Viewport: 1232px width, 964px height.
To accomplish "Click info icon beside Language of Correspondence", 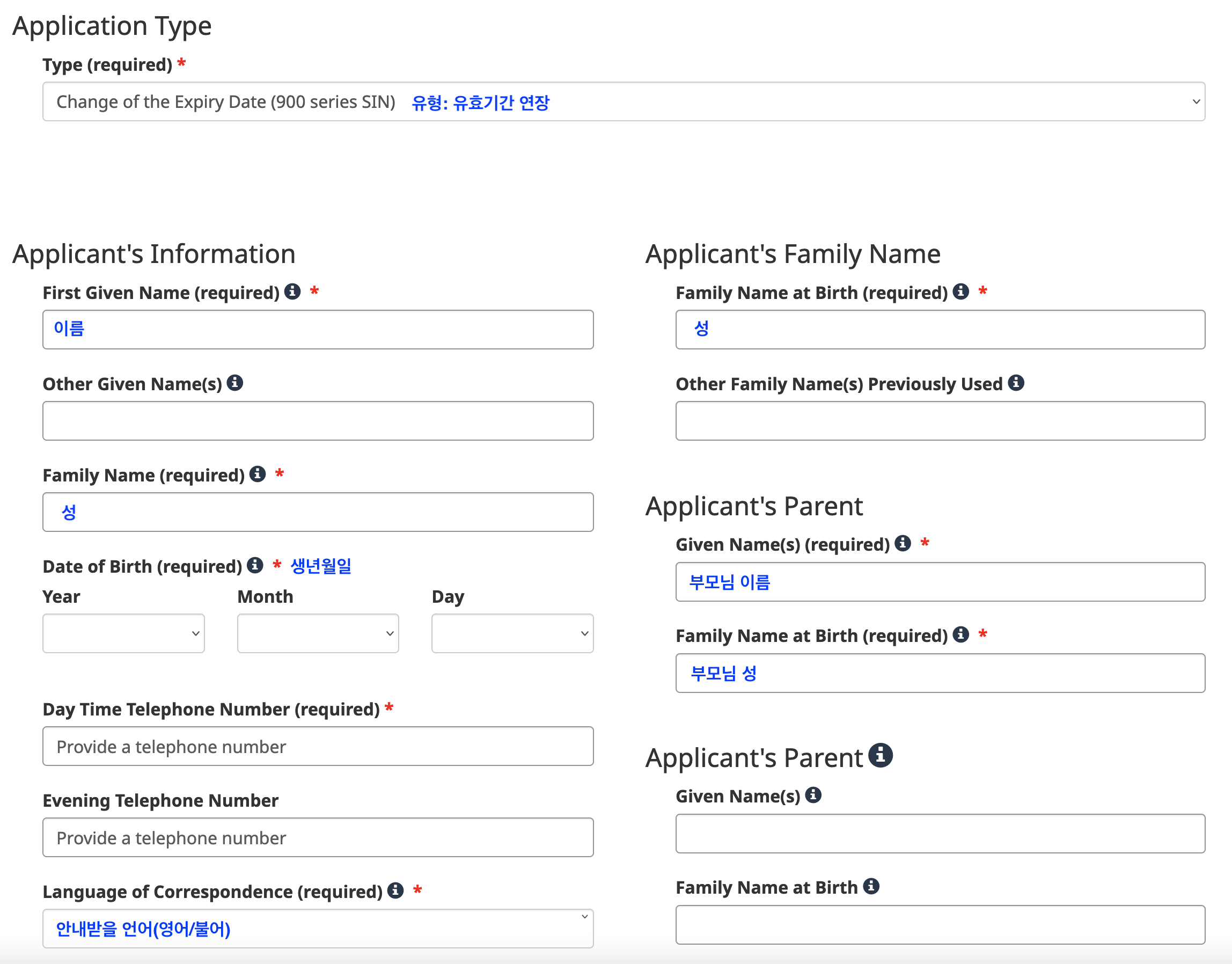I will tap(395, 890).
